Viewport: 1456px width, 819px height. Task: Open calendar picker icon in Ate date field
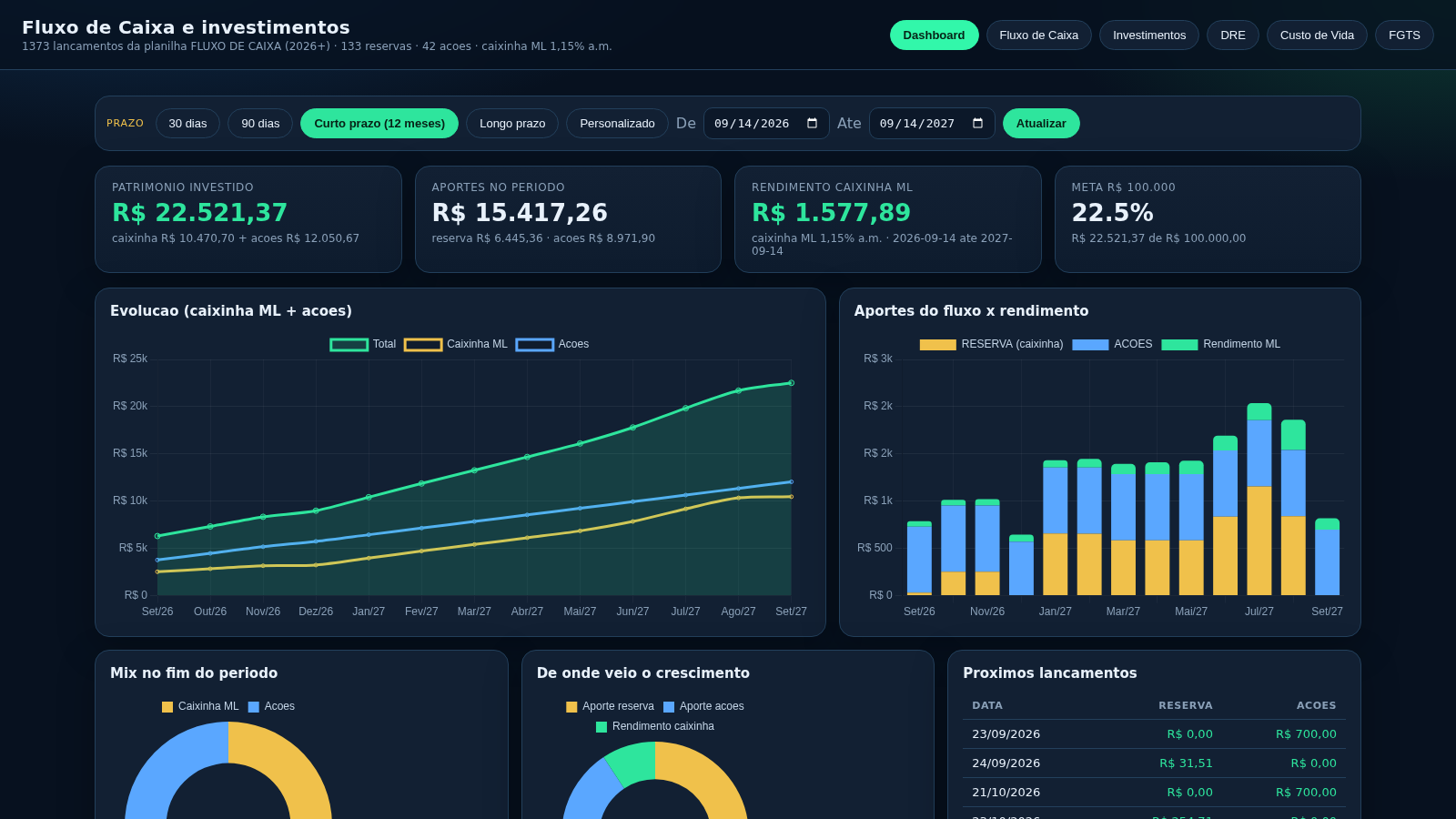click(x=977, y=124)
